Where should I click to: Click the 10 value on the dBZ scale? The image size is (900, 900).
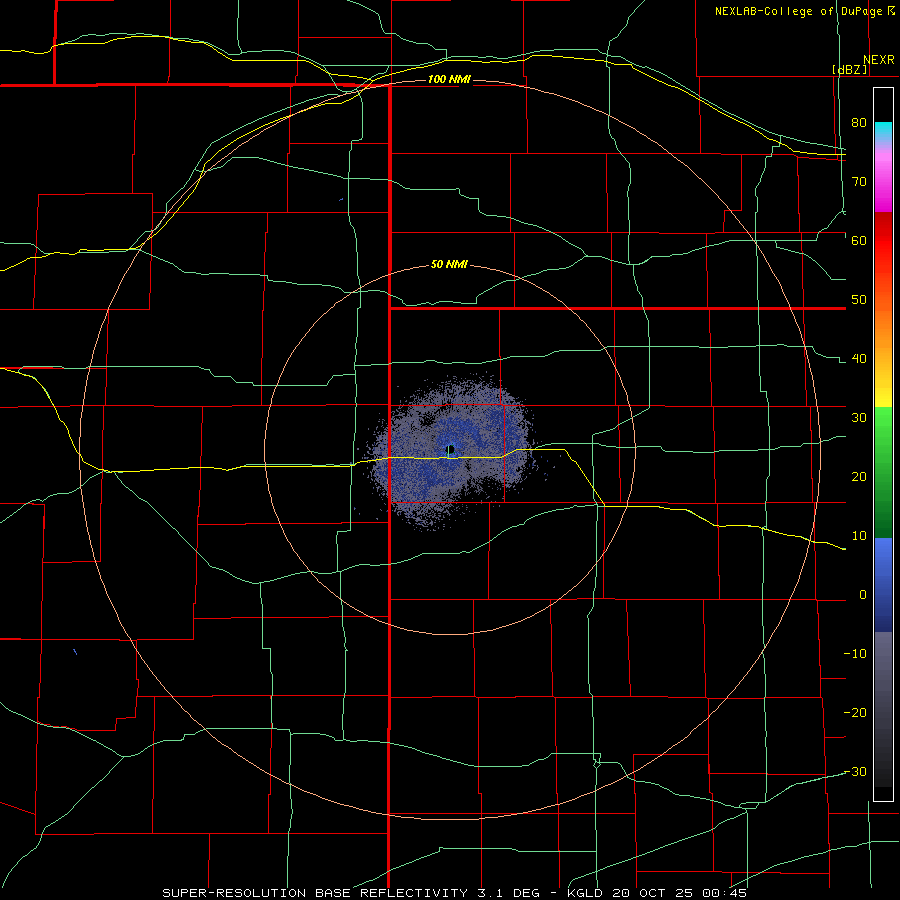click(859, 536)
